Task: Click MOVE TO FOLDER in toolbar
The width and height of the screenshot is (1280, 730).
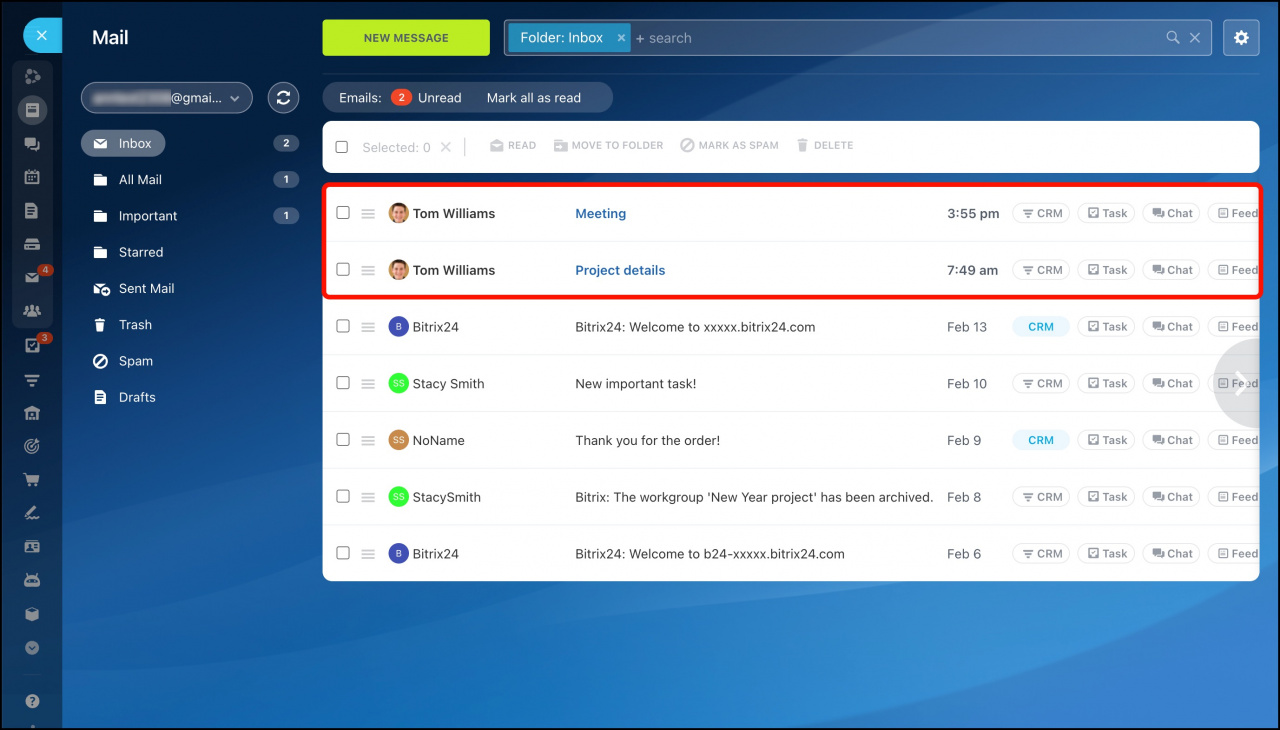Action: pyautogui.click(x=609, y=146)
